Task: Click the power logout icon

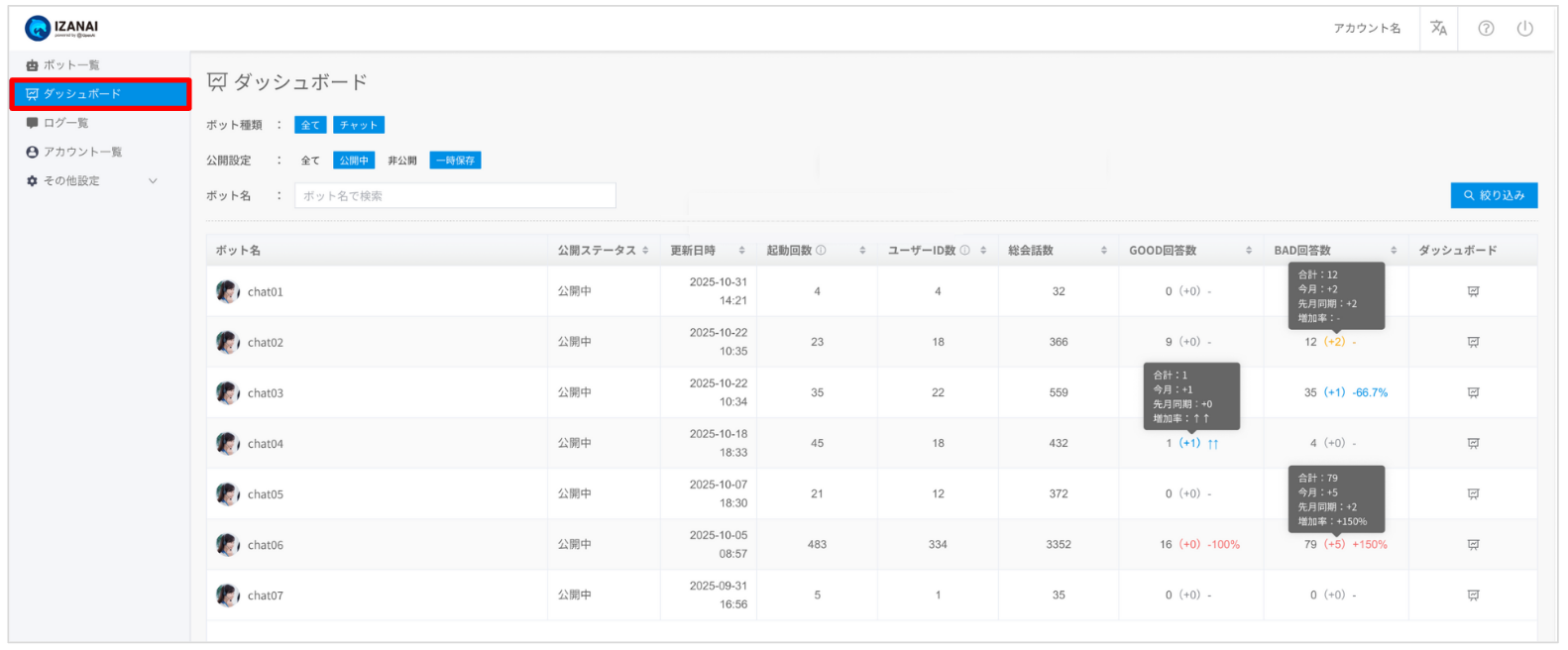Action: (x=1524, y=28)
